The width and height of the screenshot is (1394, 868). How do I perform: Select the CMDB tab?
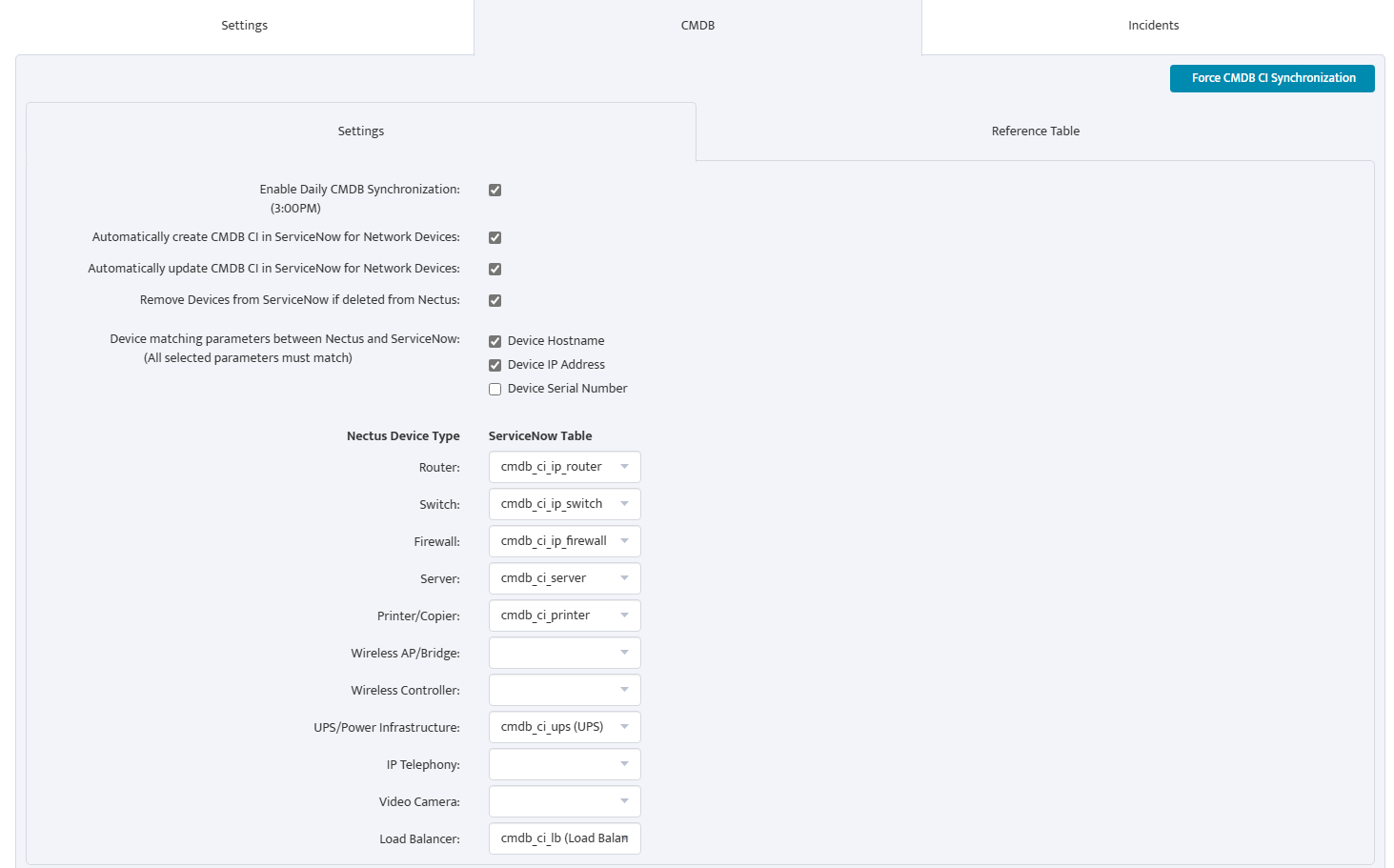click(697, 26)
